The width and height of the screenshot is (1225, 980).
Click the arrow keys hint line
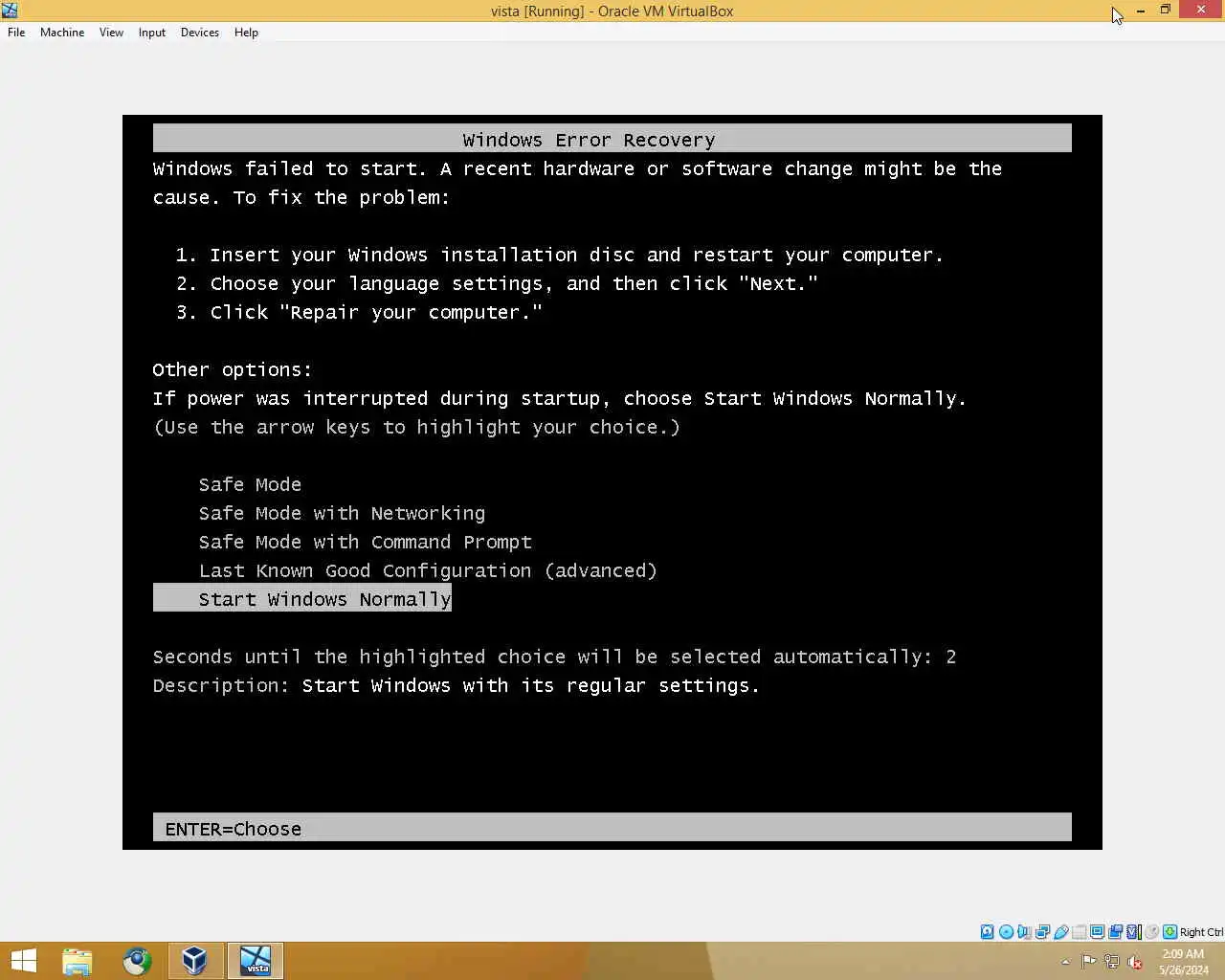point(416,428)
